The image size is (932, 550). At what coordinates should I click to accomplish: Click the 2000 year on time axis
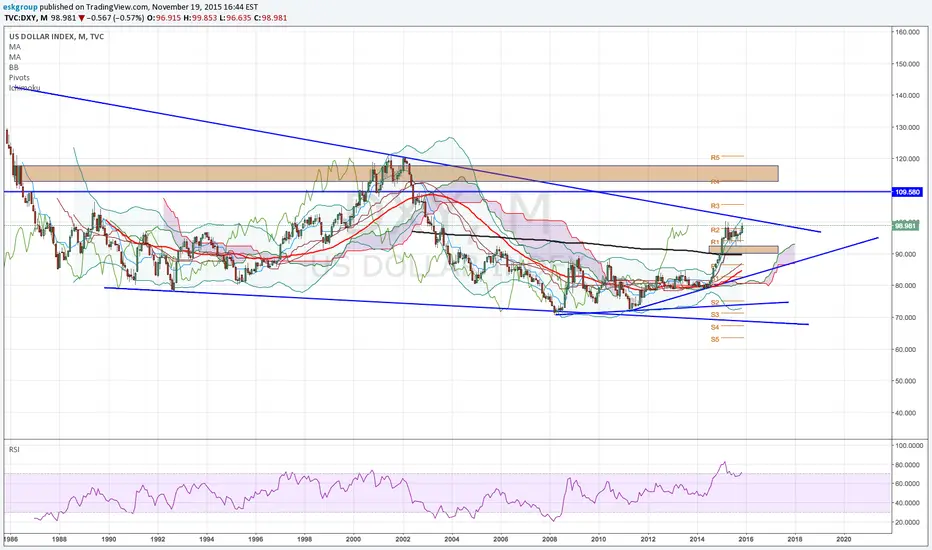coord(354,539)
